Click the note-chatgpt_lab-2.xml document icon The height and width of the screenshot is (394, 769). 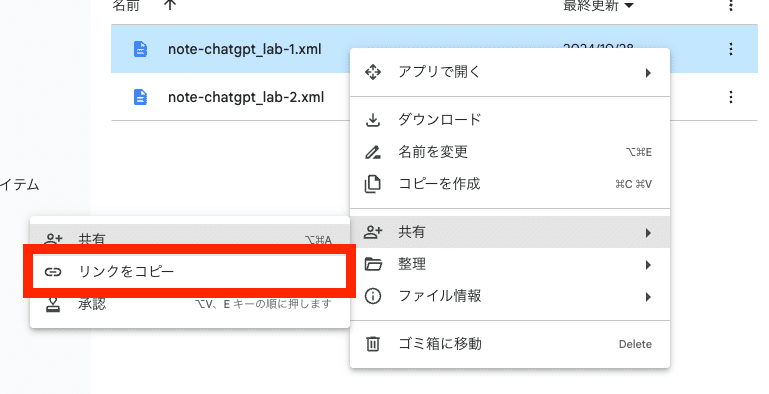140,97
